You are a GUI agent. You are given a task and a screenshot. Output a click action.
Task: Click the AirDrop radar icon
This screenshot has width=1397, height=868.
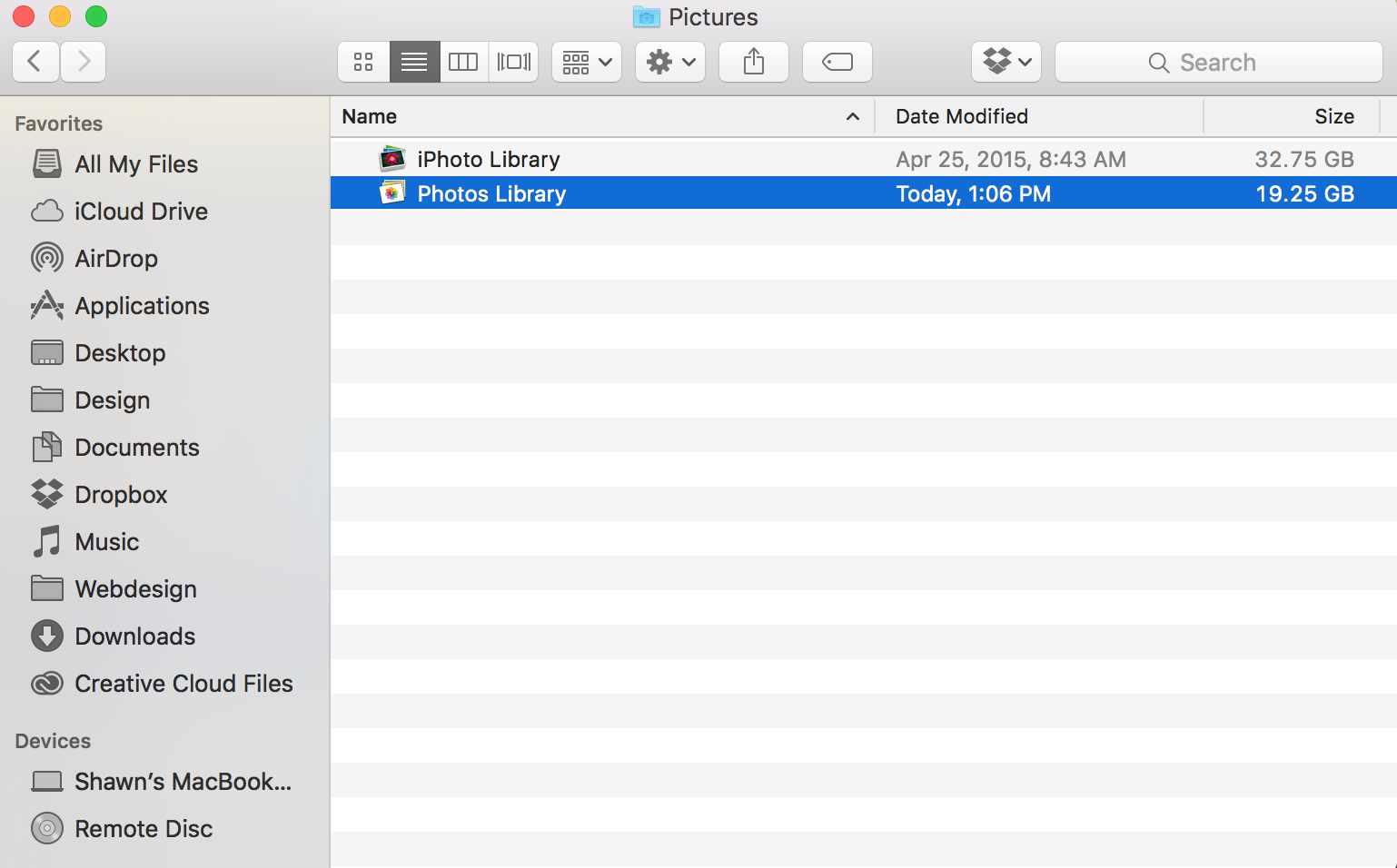point(47,259)
